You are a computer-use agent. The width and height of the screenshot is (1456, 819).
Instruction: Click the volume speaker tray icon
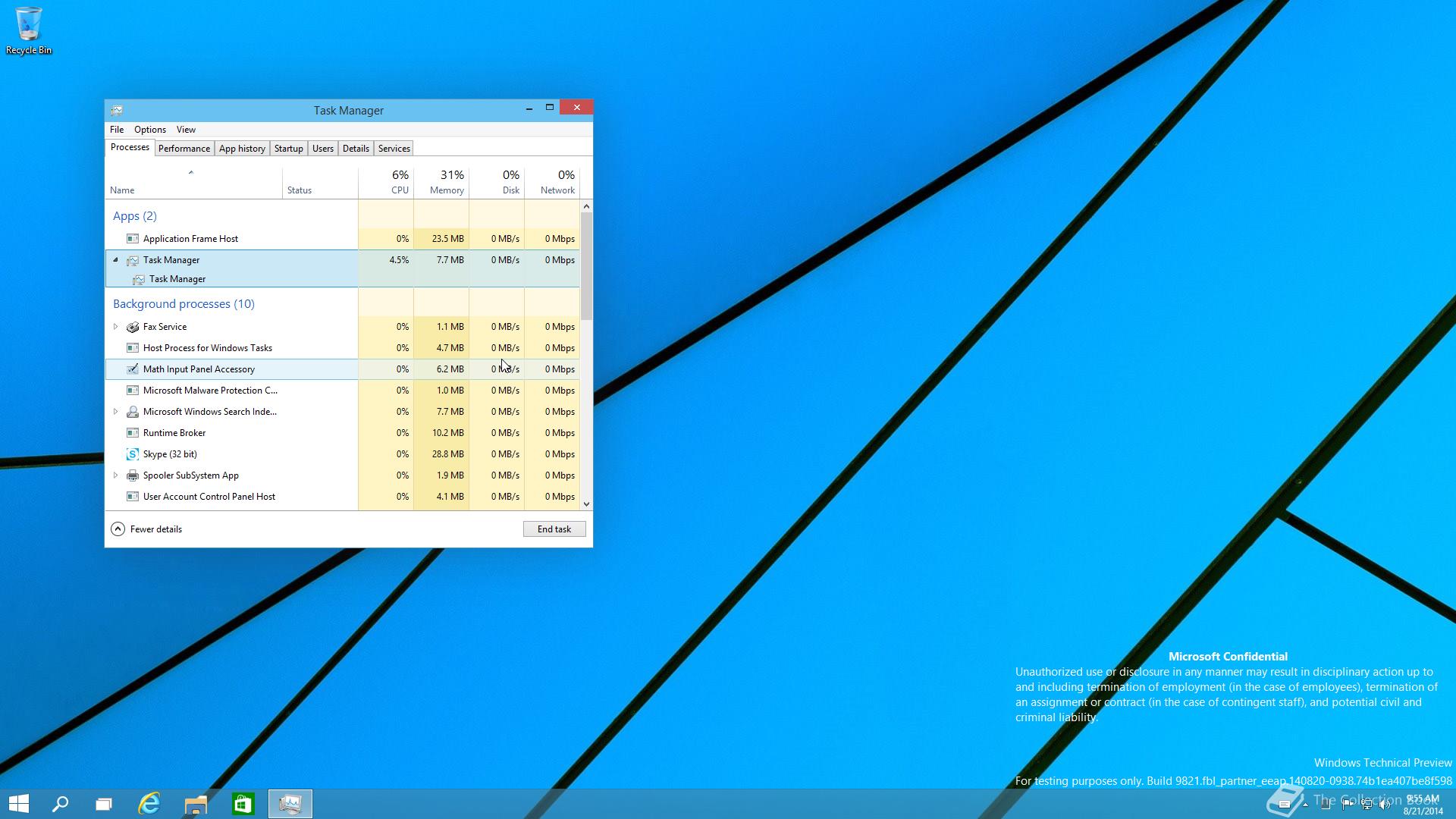(1385, 805)
